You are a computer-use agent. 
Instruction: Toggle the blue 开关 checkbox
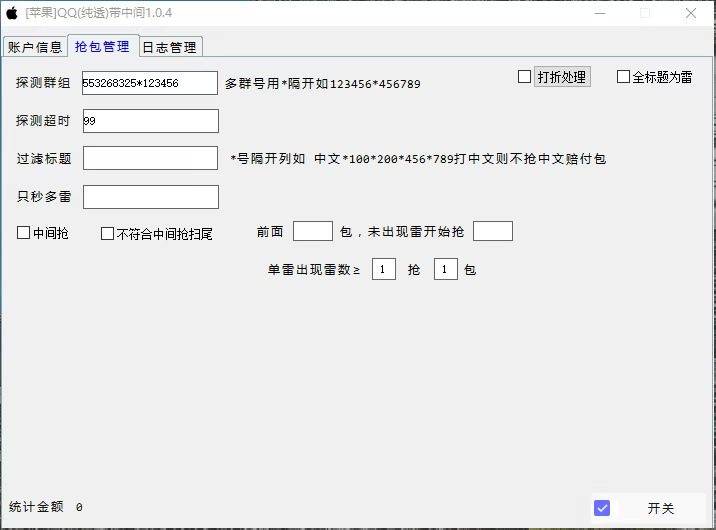(602, 508)
